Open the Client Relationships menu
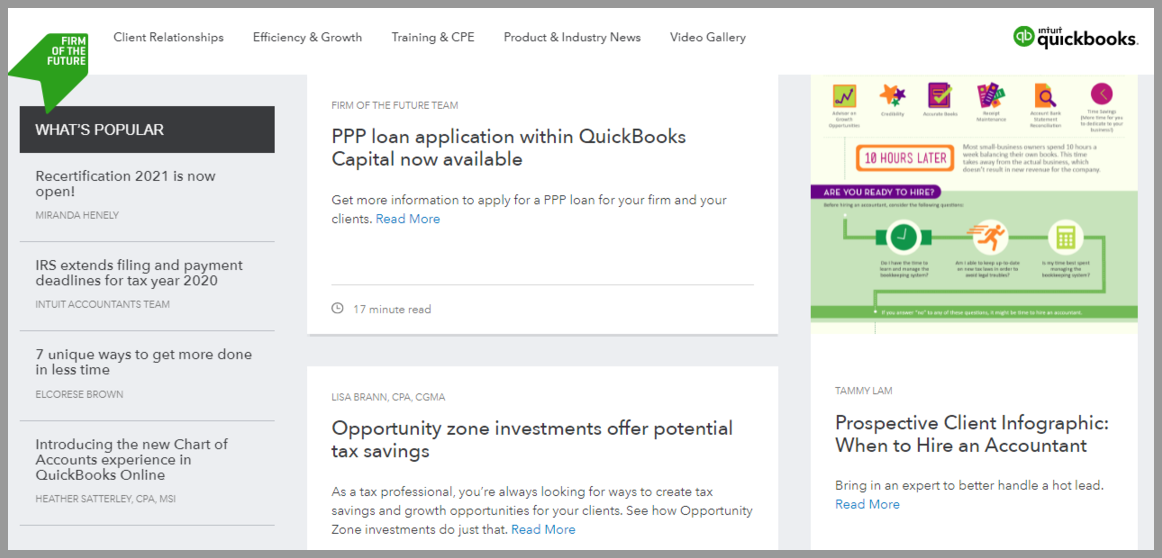 tap(168, 37)
